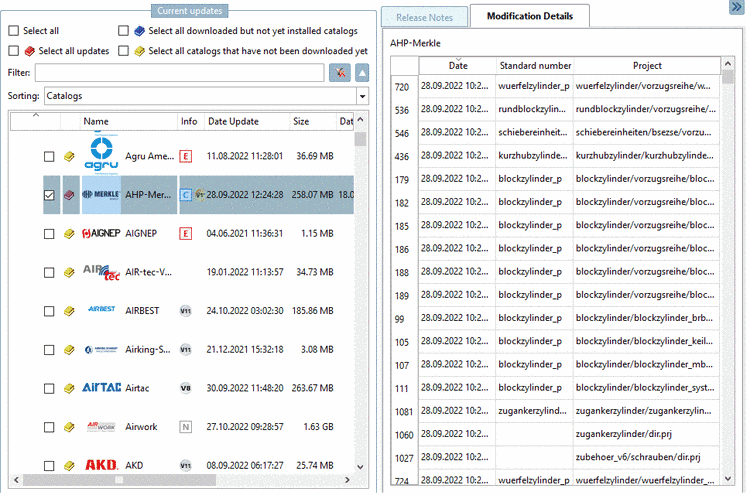750x495 pixels.
Task: Select row 720 wuerfelzylinder_p in details
Action: [x=556, y=86]
